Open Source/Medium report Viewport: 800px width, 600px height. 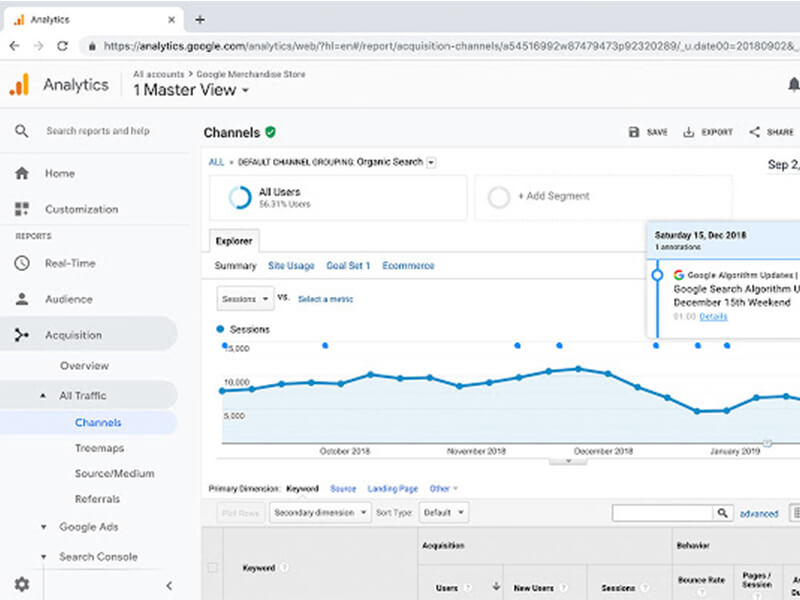tap(114, 473)
